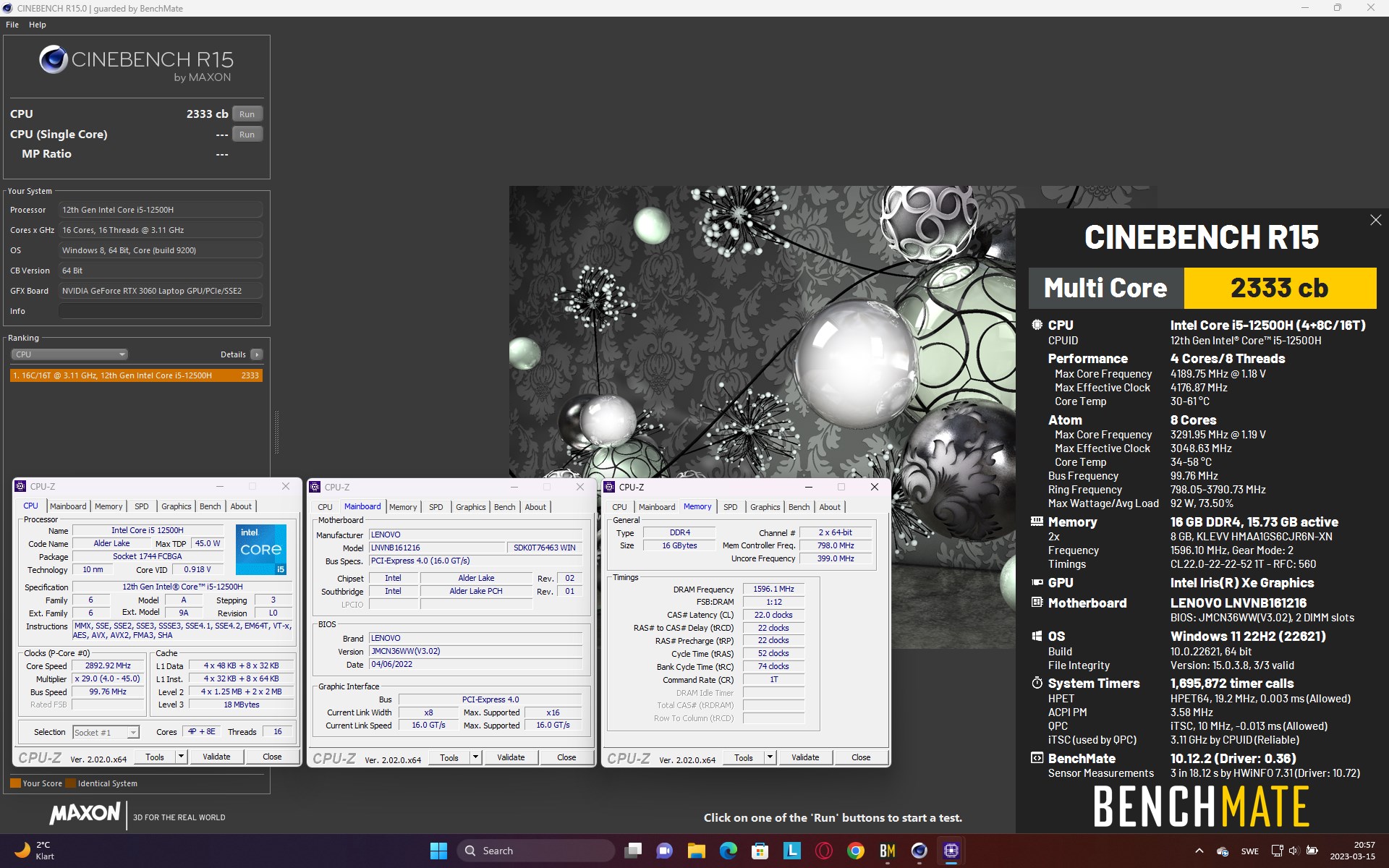Click the Cinebench R15 logo sphere
Screen dimensions: 1389x868
54,60
